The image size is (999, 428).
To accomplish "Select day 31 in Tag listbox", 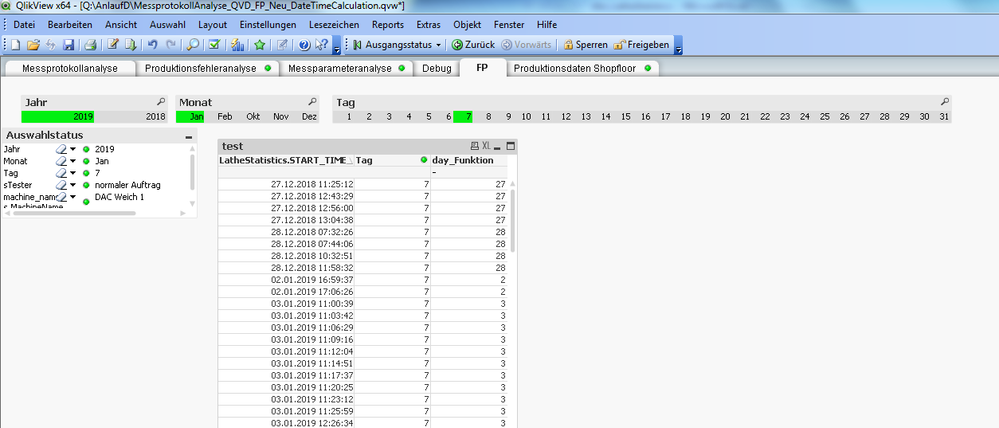I will 944,117.
